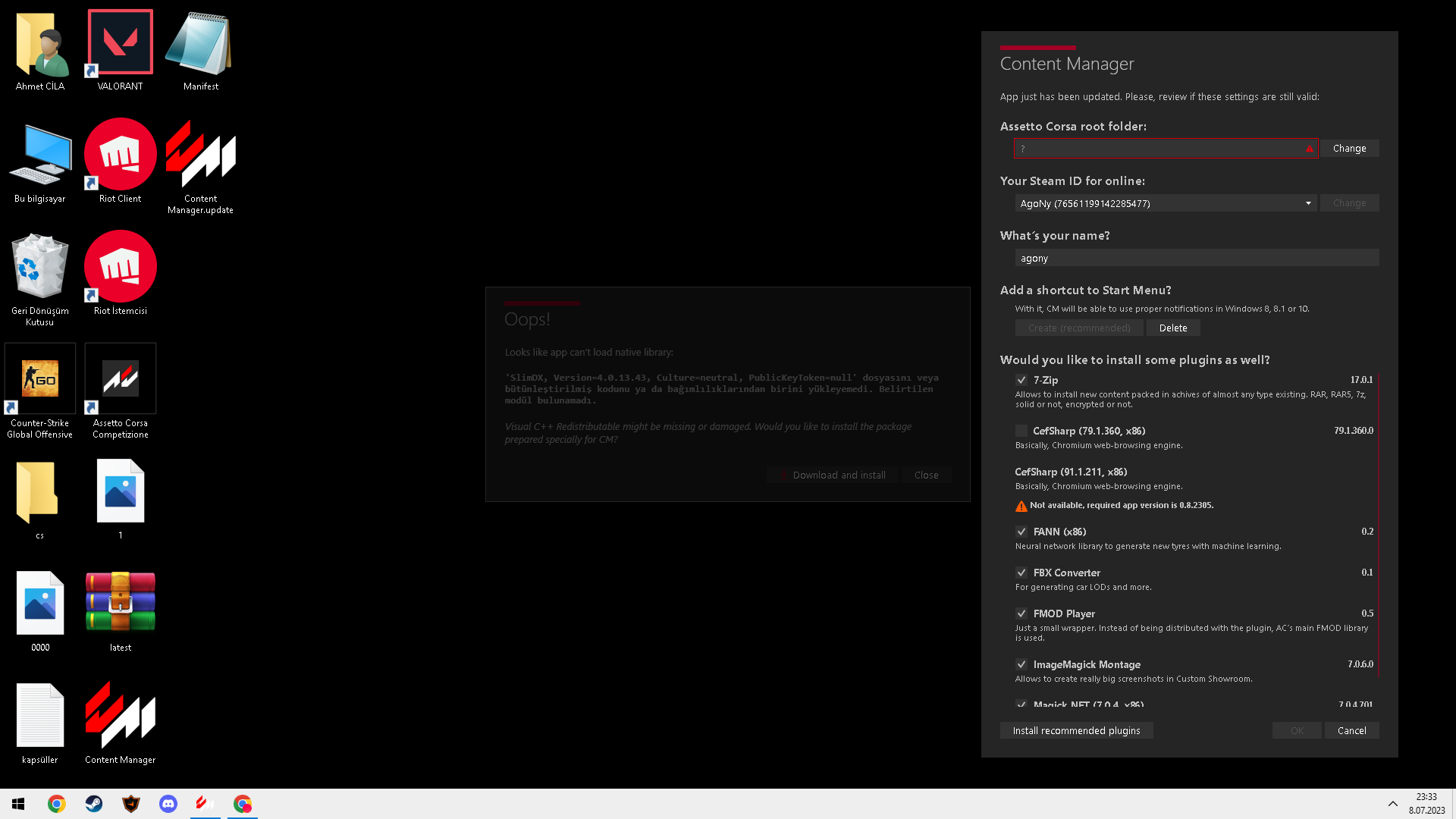Open Content Manager.update desktop icon
The height and width of the screenshot is (819, 1456).
(200, 155)
